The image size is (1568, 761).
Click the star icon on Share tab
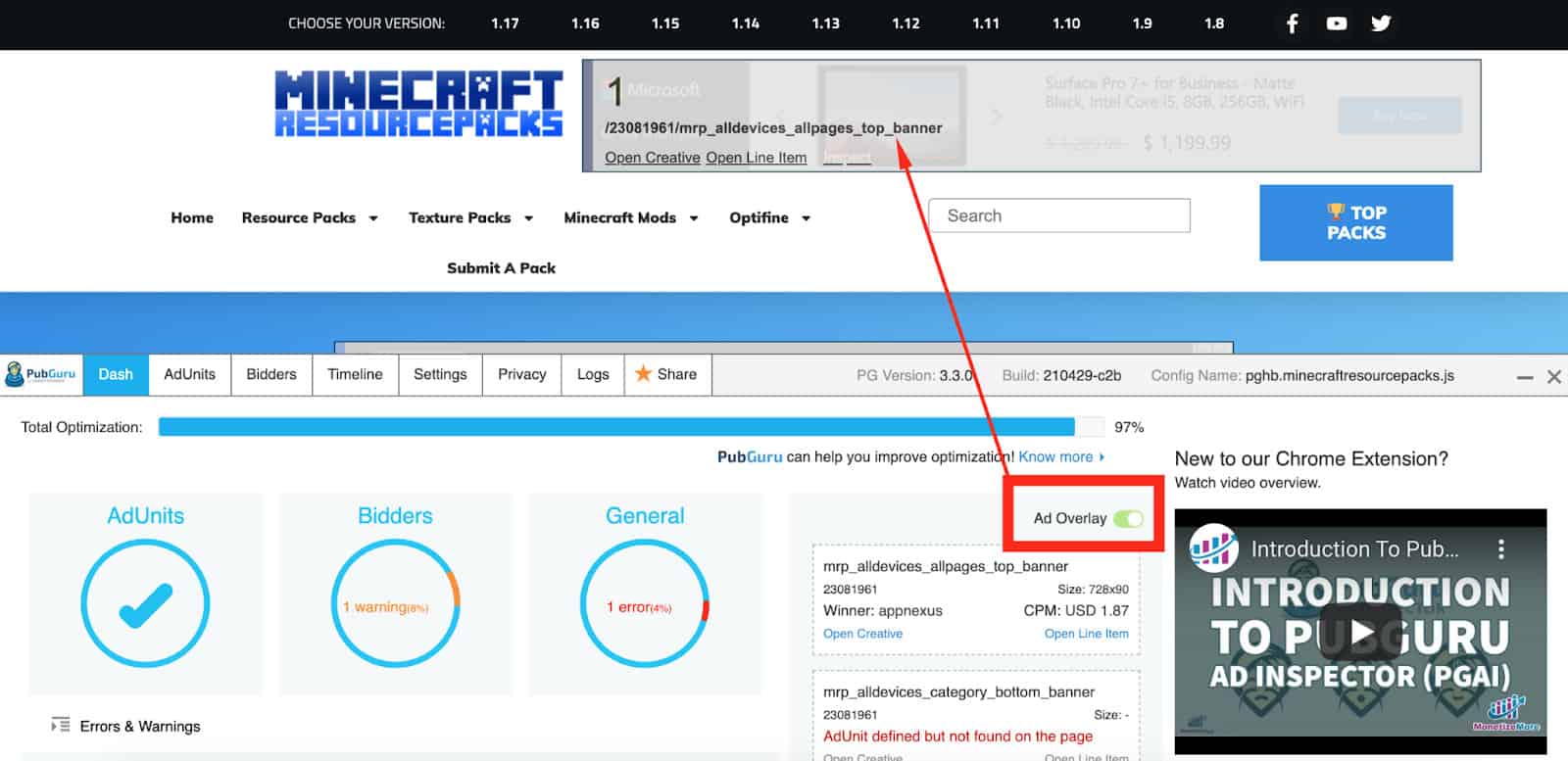[x=643, y=373]
